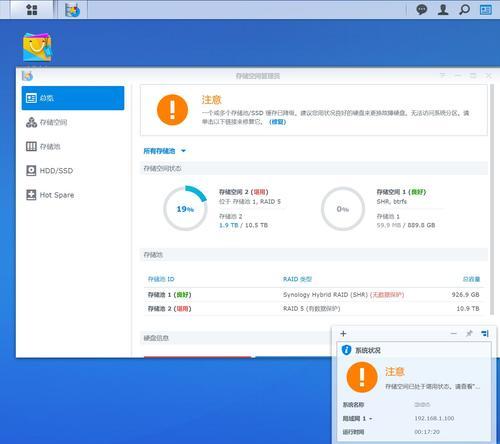Screen dimensions: 500x444
Task: Open the HDD/SSD section
Action: (73, 171)
